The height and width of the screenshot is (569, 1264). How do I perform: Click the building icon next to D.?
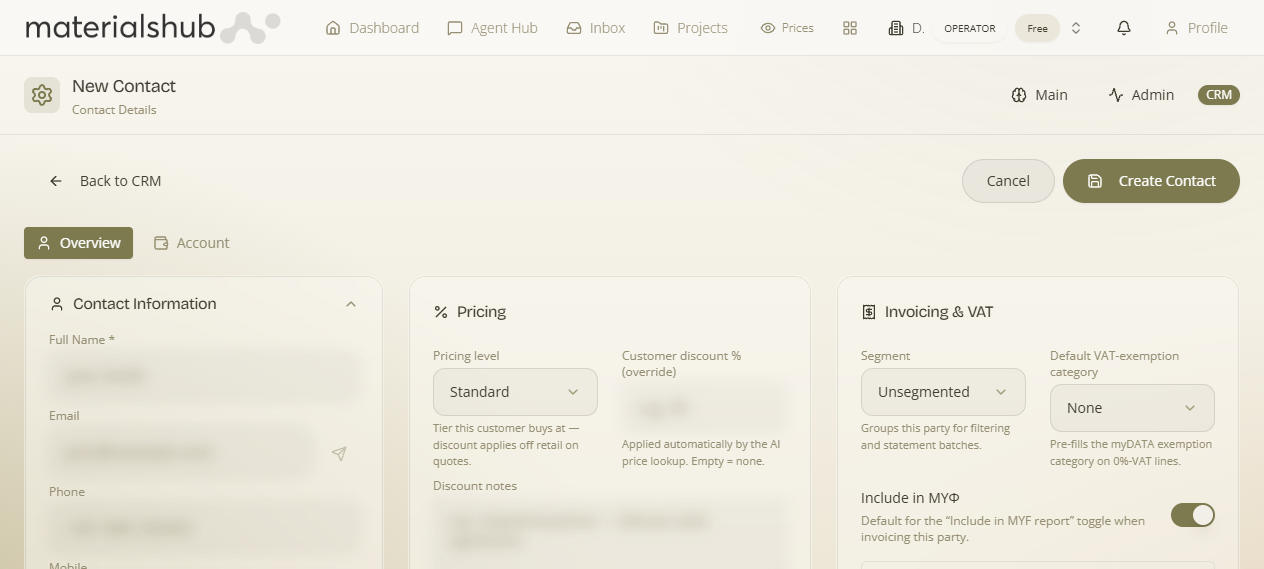click(896, 28)
